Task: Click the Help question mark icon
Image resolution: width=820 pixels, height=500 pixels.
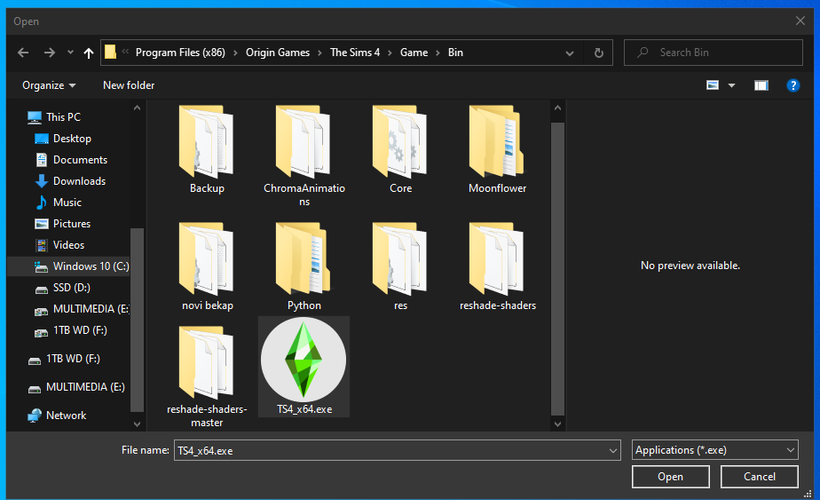Action: click(793, 86)
